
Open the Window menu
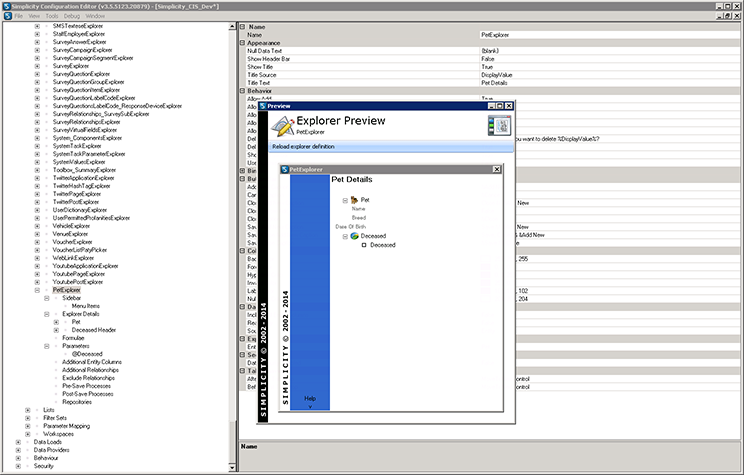point(95,16)
